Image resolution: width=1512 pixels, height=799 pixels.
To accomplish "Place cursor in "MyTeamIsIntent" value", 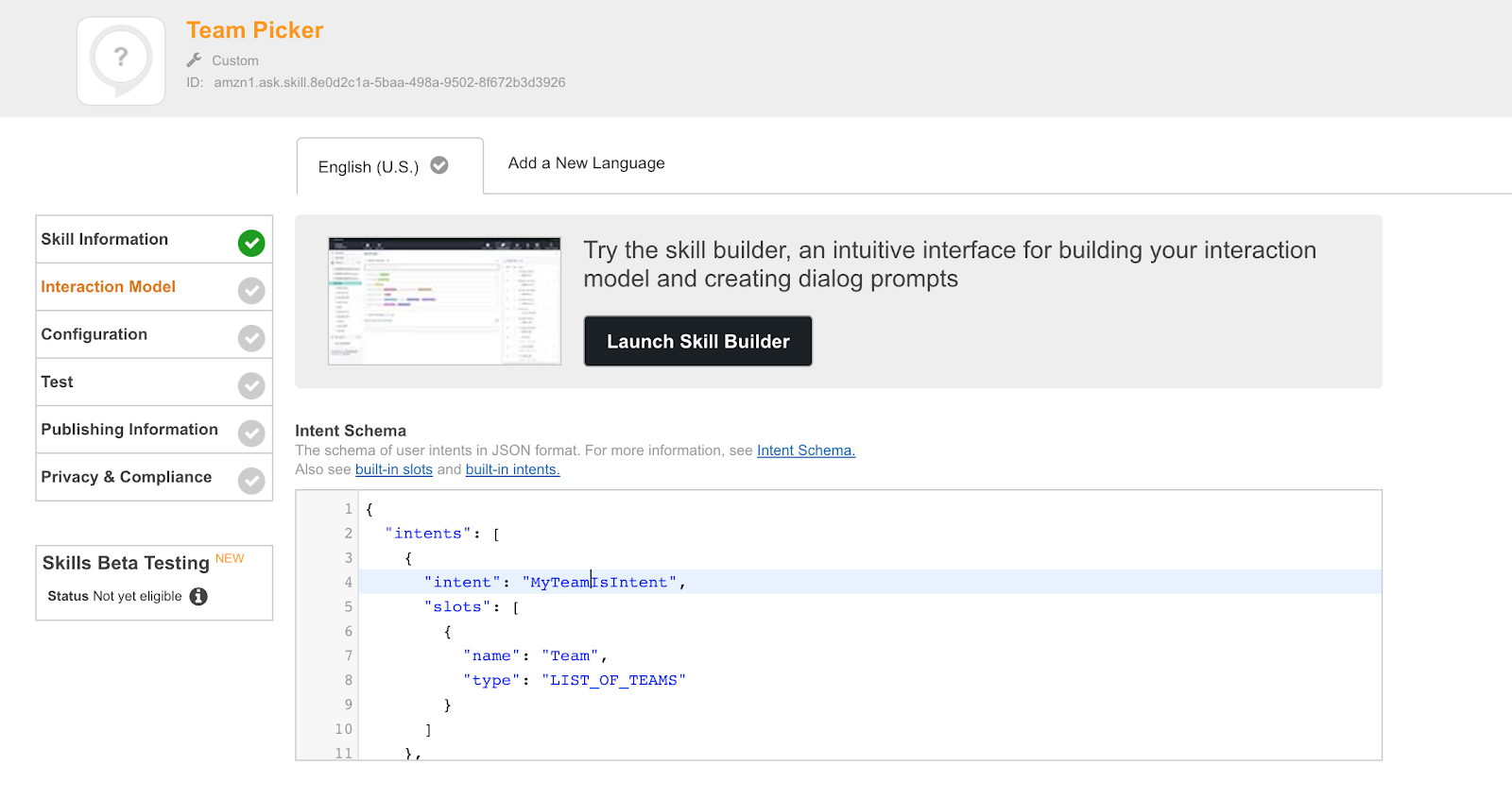I will [599, 583].
